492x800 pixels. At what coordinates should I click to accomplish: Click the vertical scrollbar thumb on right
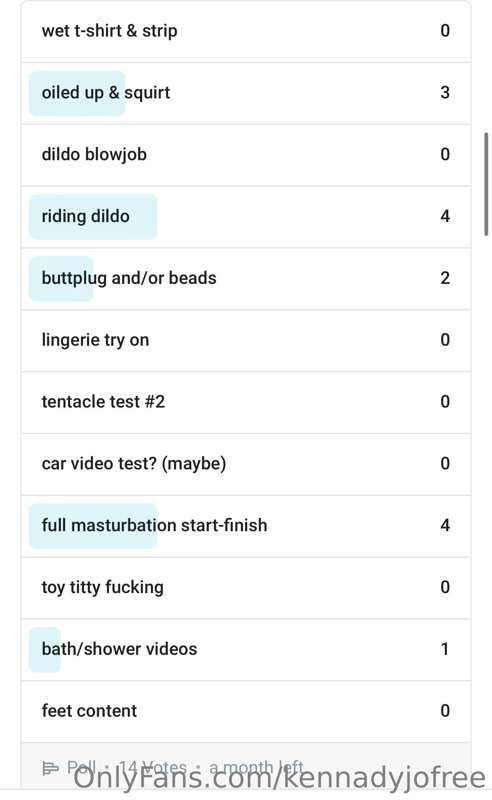(486, 184)
